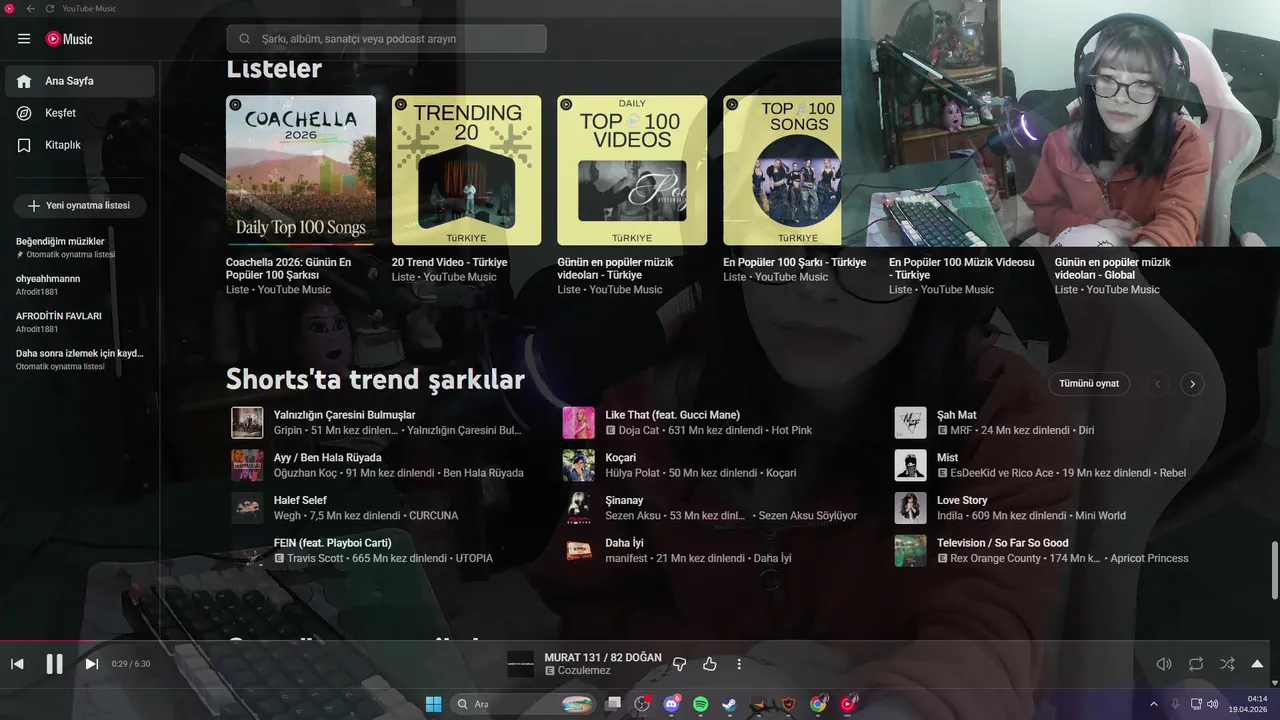Play Şah Mat cover art

(911, 422)
